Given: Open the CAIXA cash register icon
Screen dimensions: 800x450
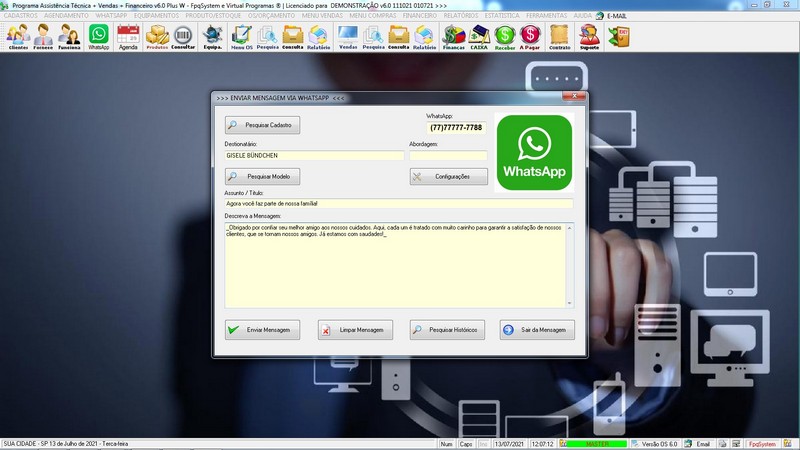Looking at the screenshot, I should 479,37.
